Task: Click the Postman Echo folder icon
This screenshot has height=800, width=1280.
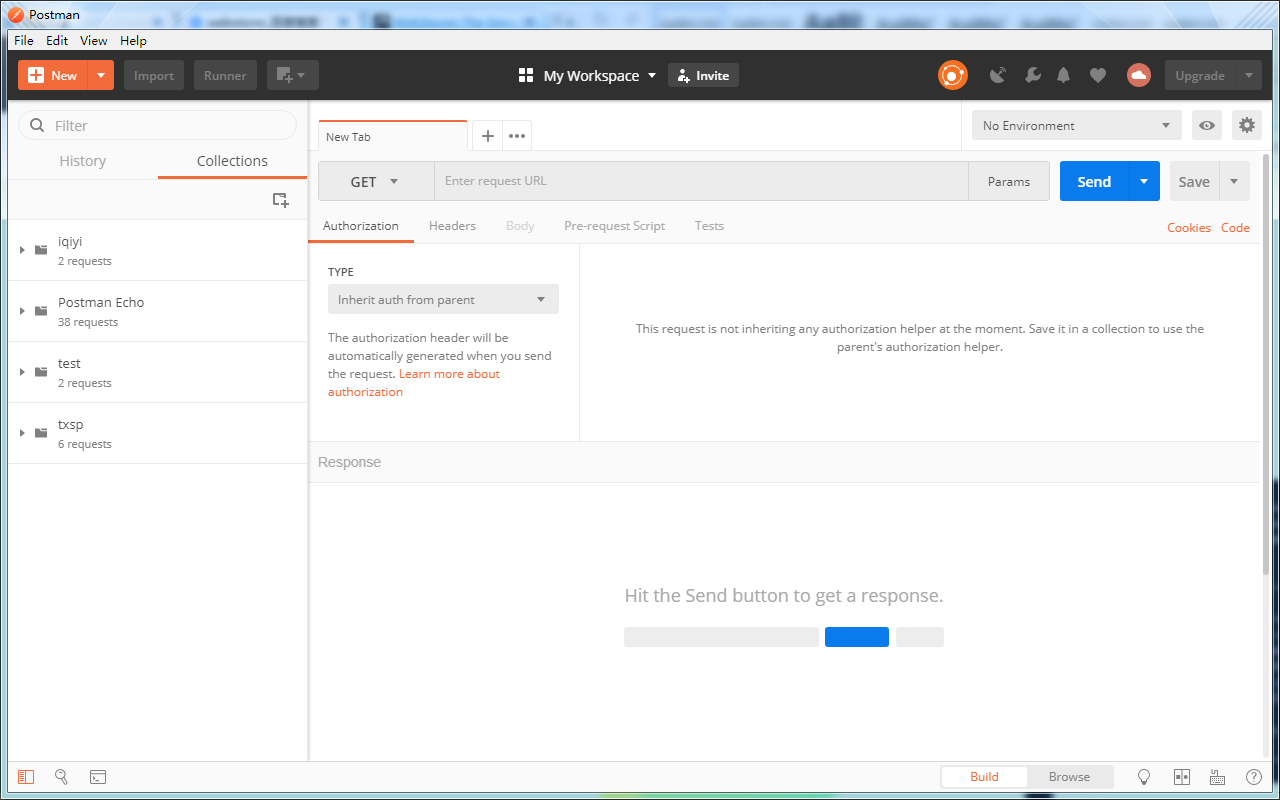Action: click(x=41, y=311)
